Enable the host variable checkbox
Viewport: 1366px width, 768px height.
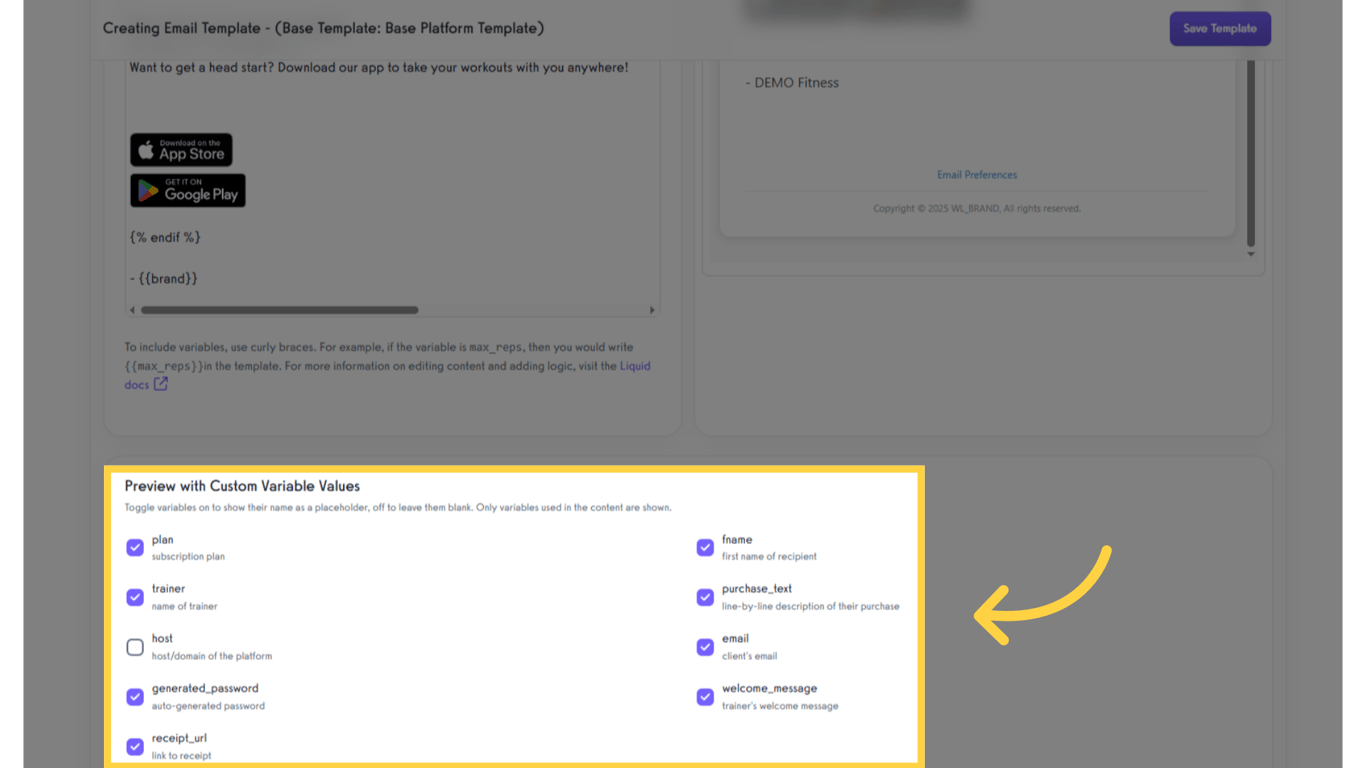point(135,647)
